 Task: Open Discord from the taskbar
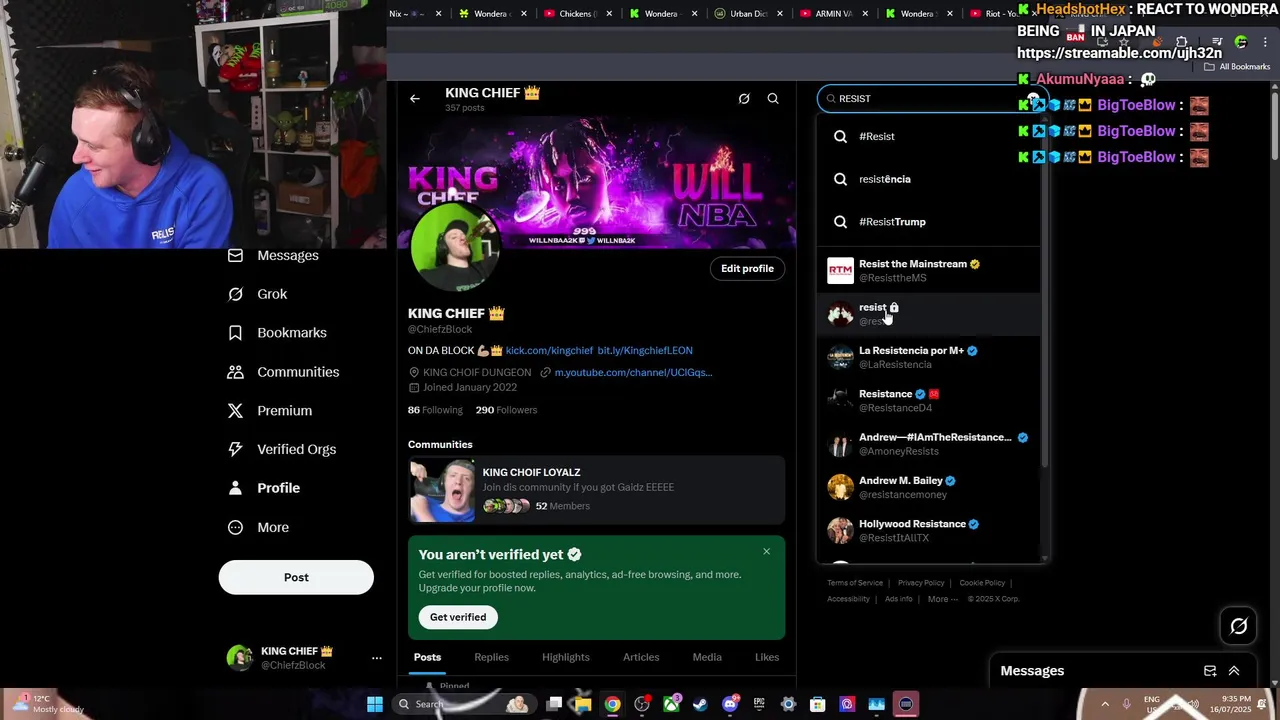pyautogui.click(x=730, y=704)
